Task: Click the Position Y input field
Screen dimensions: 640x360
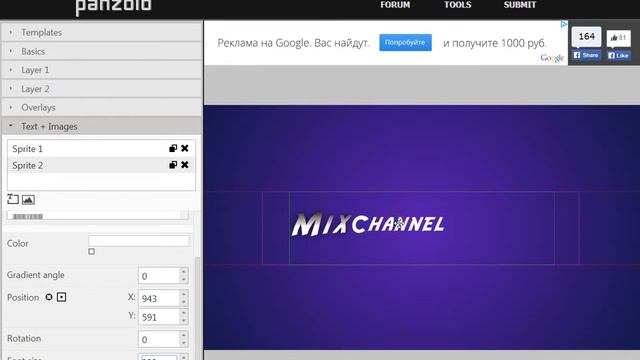Action: 158,317
